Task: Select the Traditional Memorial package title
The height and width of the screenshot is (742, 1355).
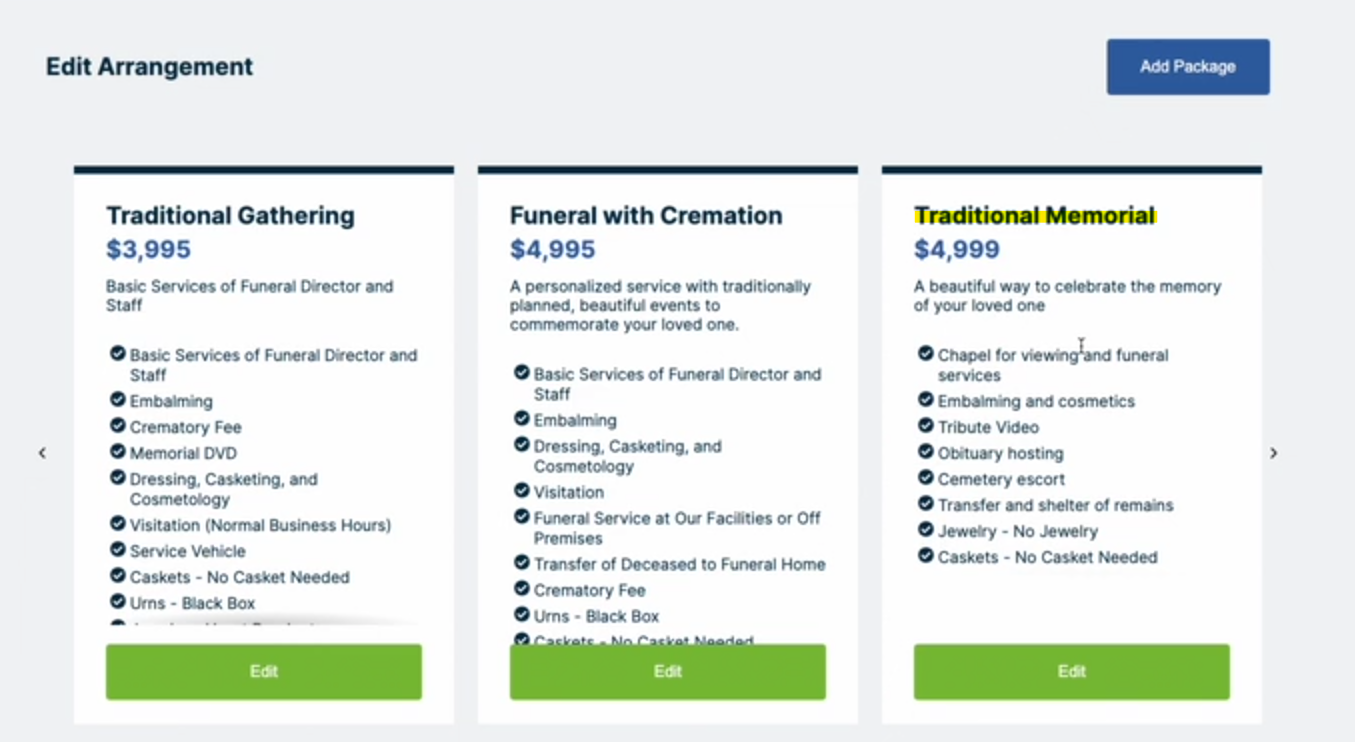Action: [x=1034, y=216]
